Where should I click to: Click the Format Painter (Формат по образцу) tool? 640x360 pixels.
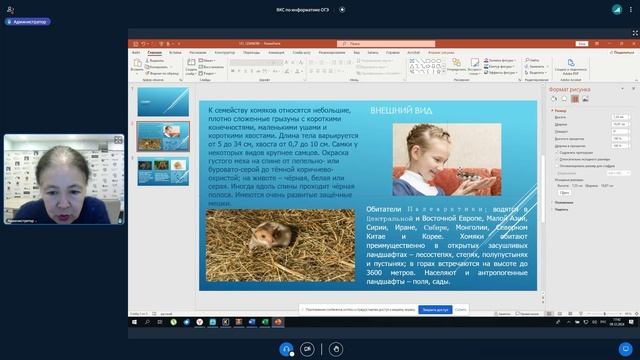point(162,73)
